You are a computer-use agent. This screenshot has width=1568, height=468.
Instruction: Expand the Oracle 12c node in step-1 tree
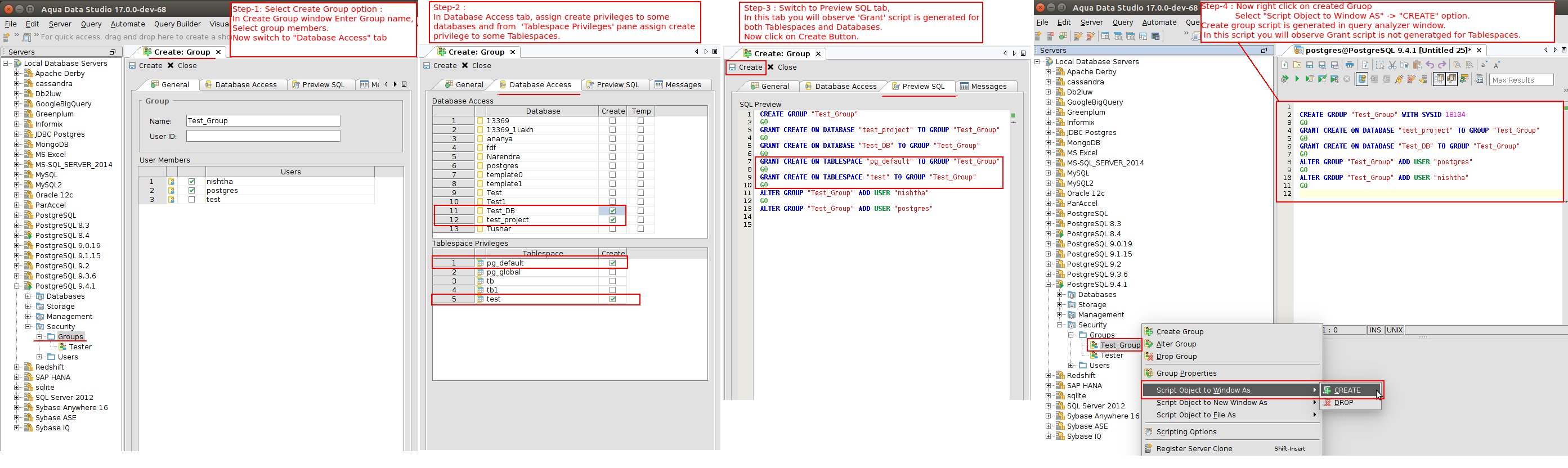[x=17, y=195]
